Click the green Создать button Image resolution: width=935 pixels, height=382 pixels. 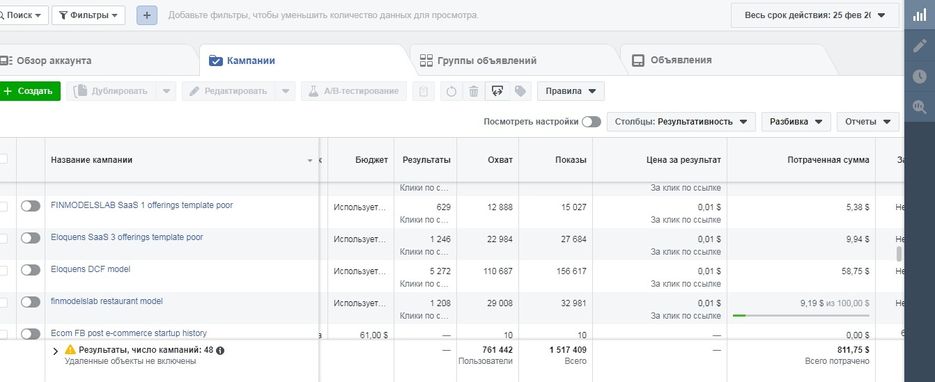(x=29, y=91)
